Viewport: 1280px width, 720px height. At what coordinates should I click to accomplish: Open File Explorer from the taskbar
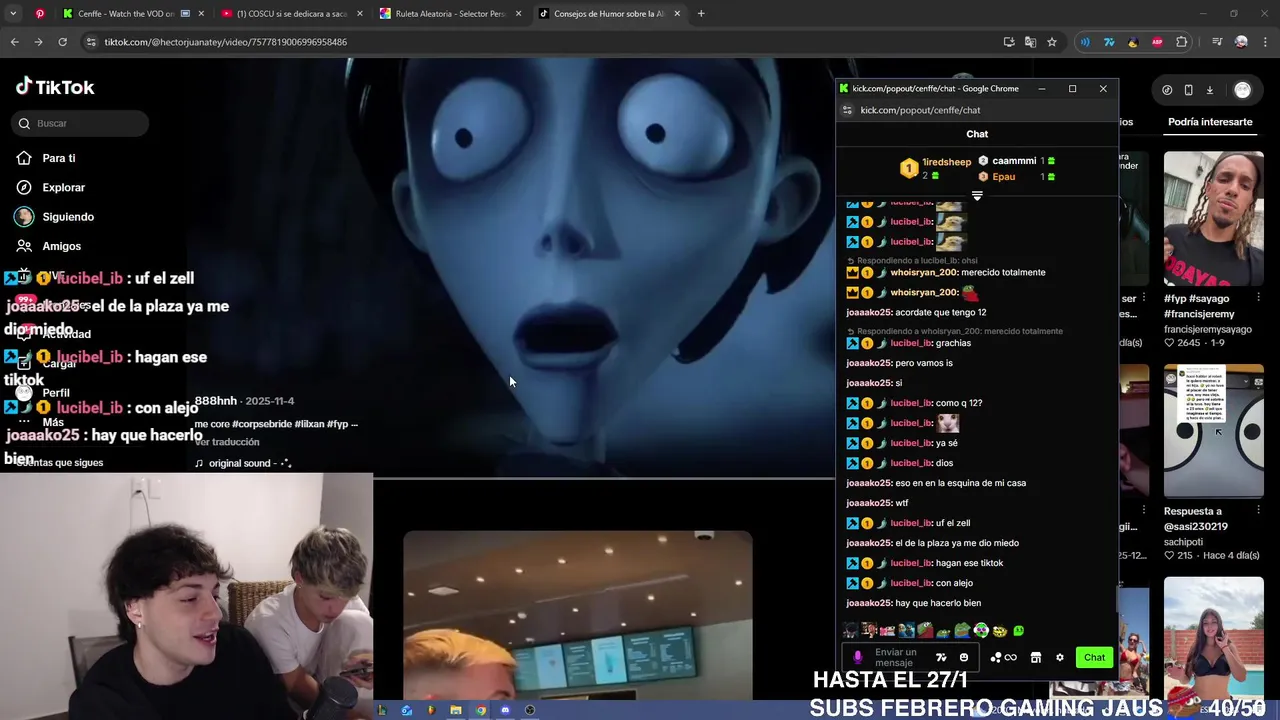tap(456, 710)
